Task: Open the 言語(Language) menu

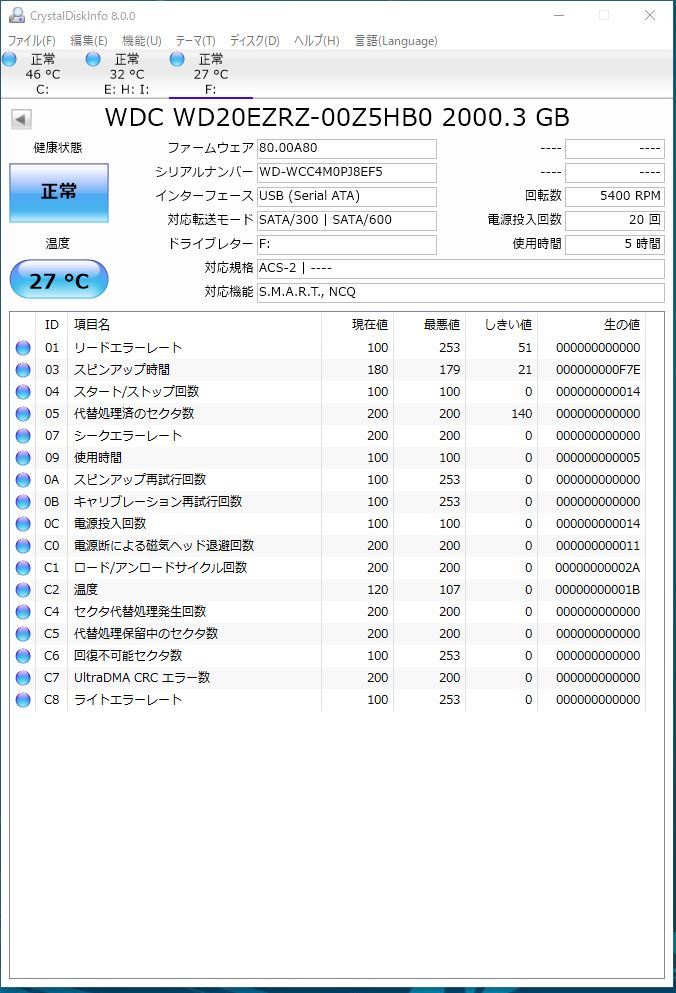Action: coord(396,41)
